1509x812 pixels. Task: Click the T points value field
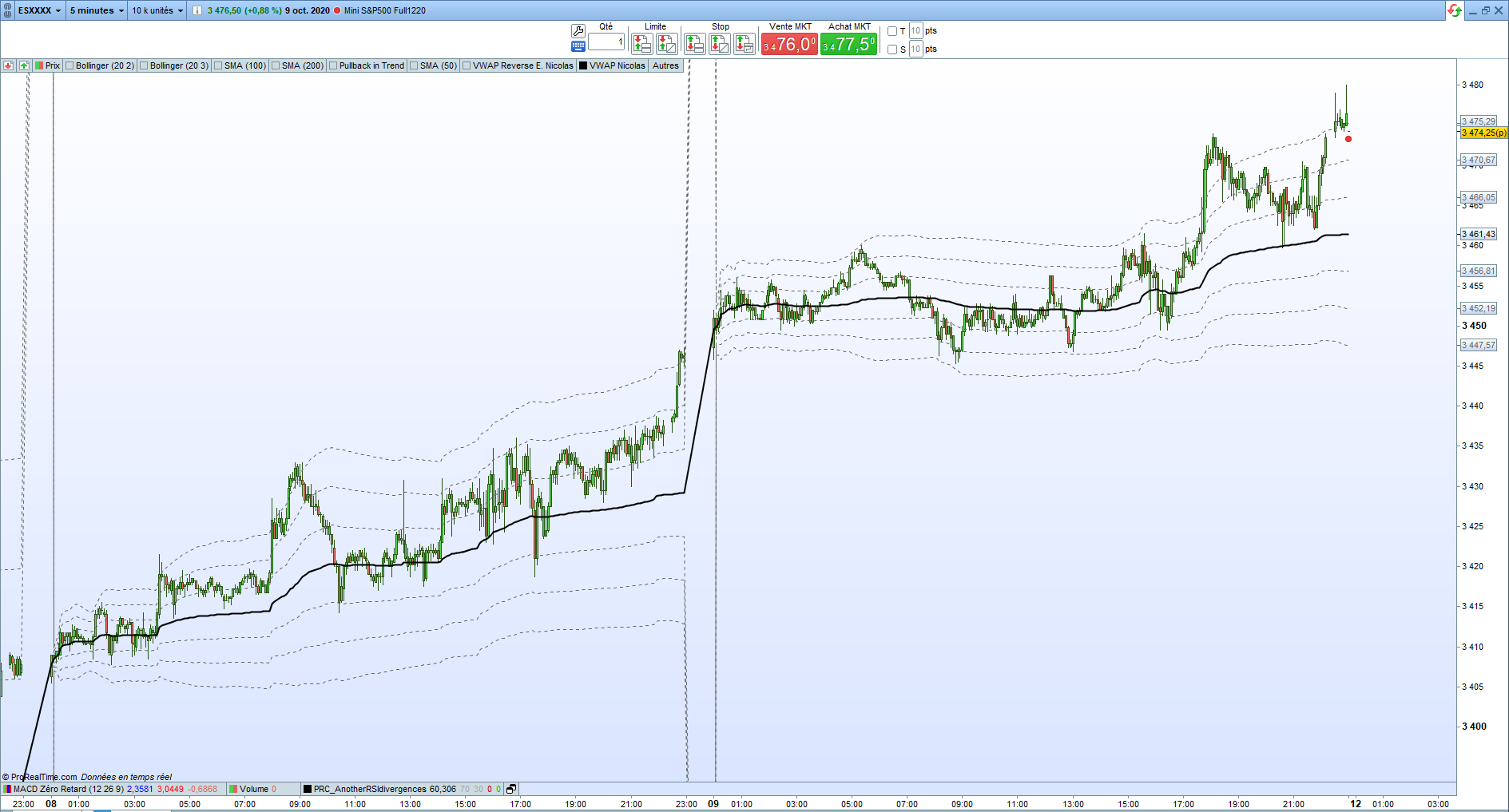pyautogui.click(x=916, y=31)
